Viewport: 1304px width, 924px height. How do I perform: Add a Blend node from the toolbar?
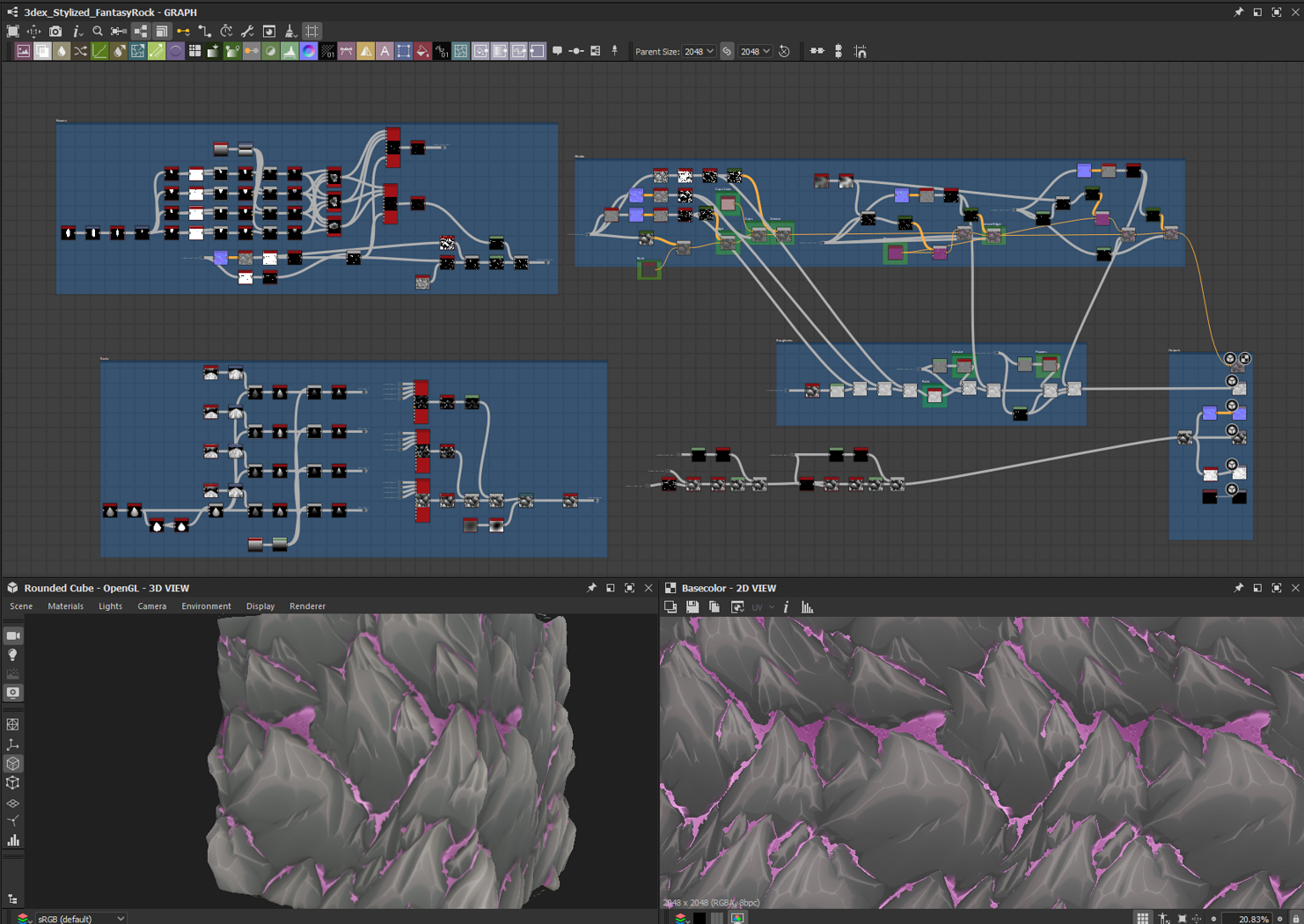tap(42, 51)
